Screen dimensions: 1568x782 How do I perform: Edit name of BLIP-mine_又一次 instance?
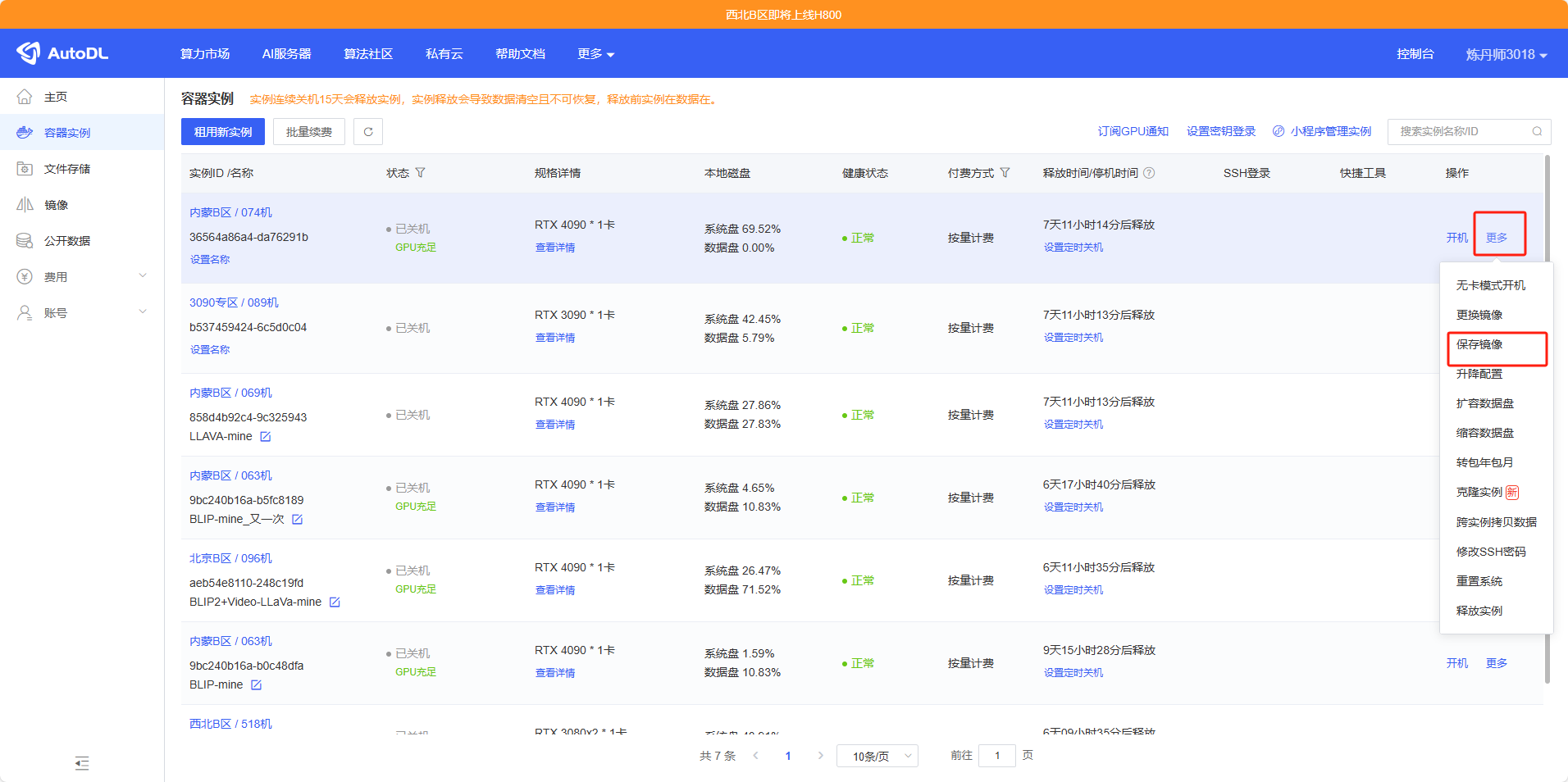coord(297,520)
